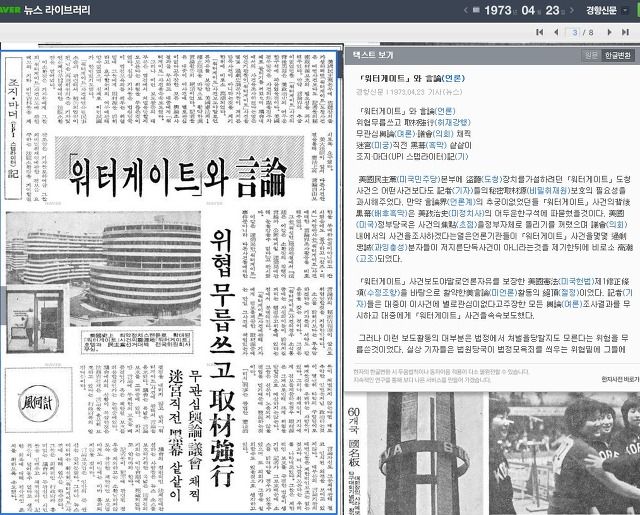
Task: Click the (미언론) link
Action: coord(503,293)
